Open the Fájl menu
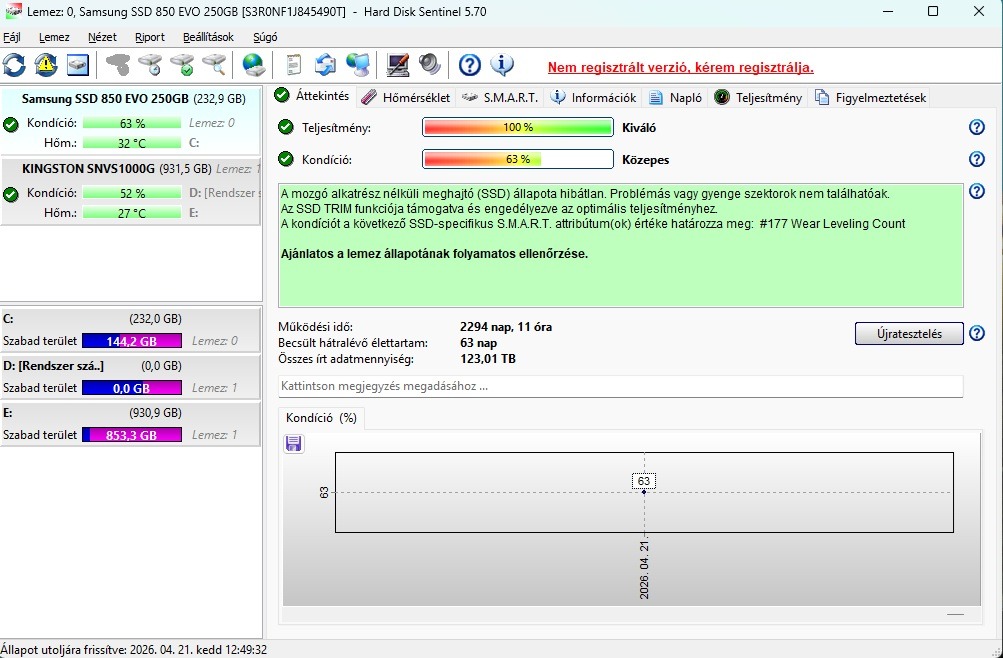The image size is (1003, 658). [12, 37]
